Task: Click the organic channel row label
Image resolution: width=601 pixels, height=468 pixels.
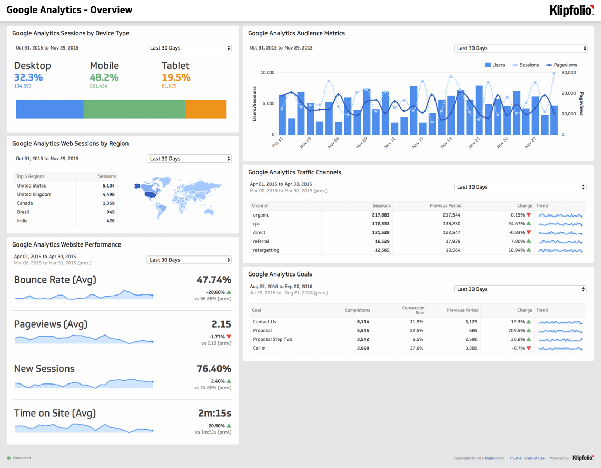Action: pyautogui.click(x=261, y=215)
